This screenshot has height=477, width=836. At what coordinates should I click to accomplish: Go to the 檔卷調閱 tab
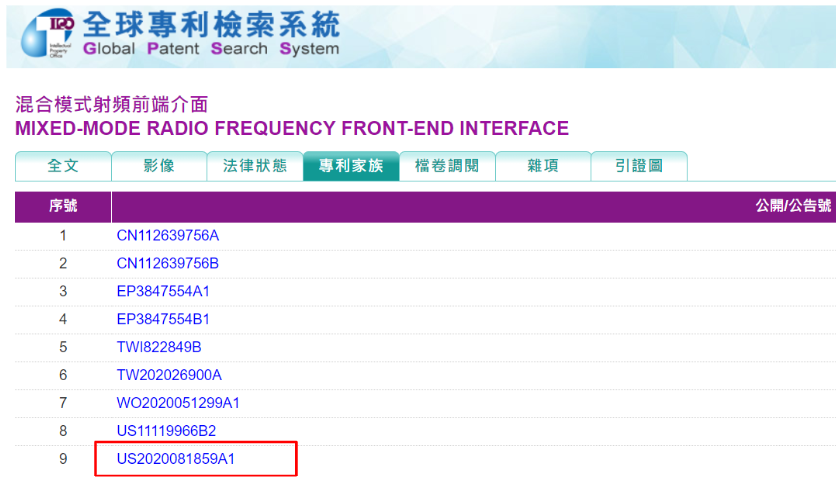point(447,166)
